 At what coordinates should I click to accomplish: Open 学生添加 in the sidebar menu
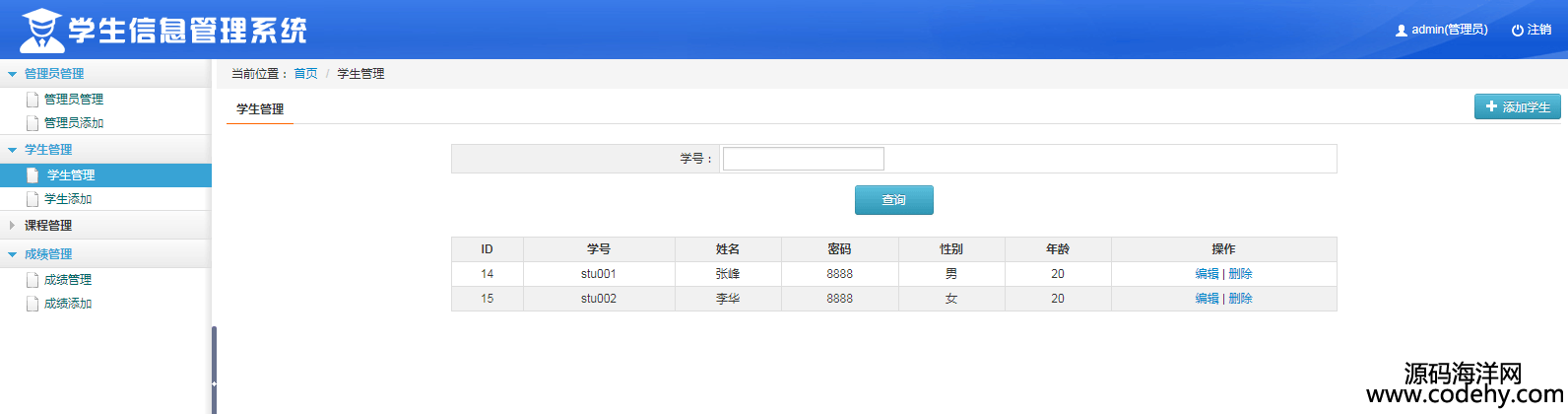(68, 199)
